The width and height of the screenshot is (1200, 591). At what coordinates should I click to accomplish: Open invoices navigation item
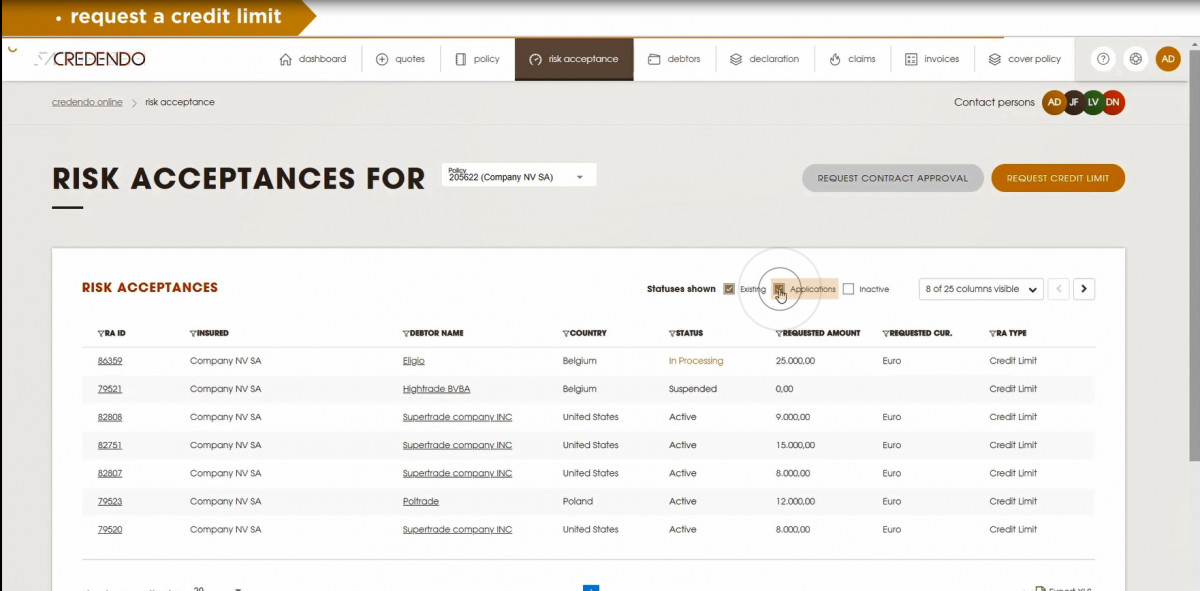click(x=932, y=59)
